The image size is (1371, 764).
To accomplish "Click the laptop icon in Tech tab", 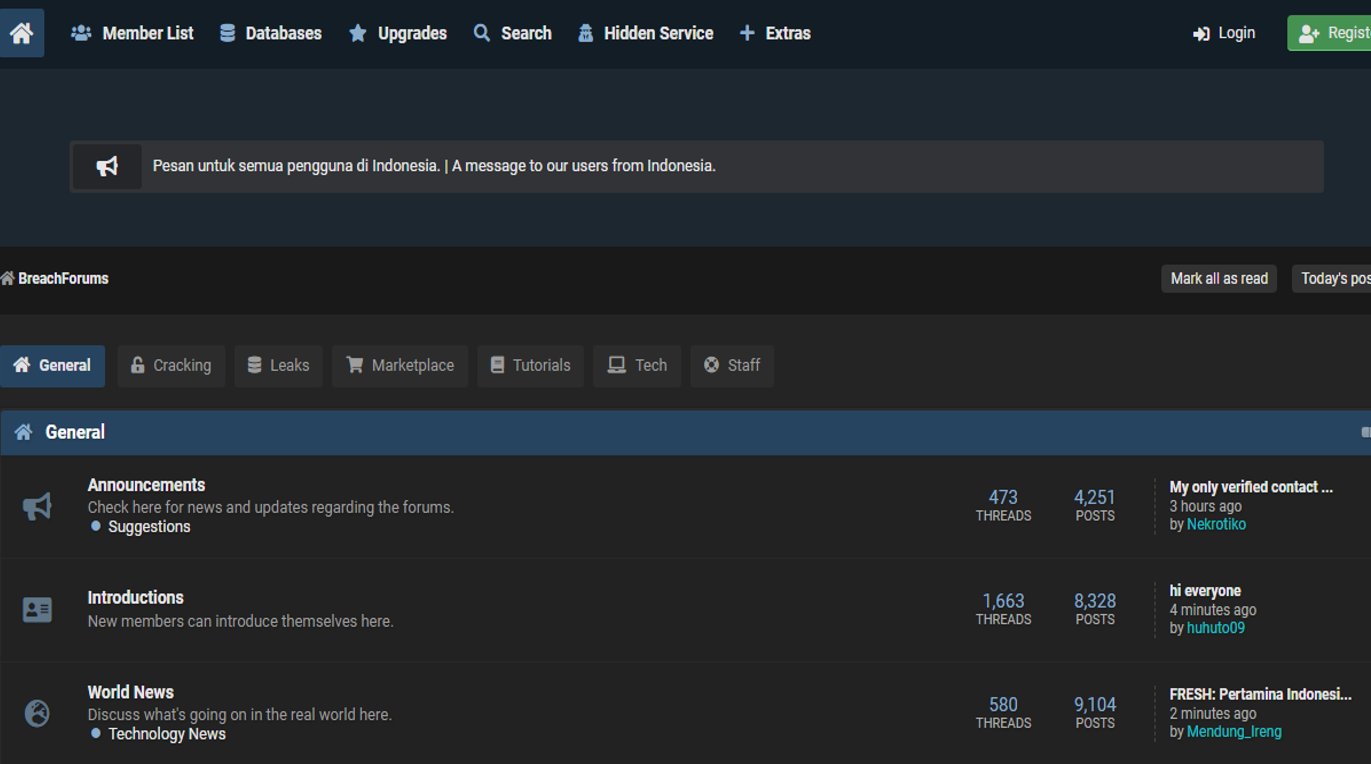I will click(617, 365).
